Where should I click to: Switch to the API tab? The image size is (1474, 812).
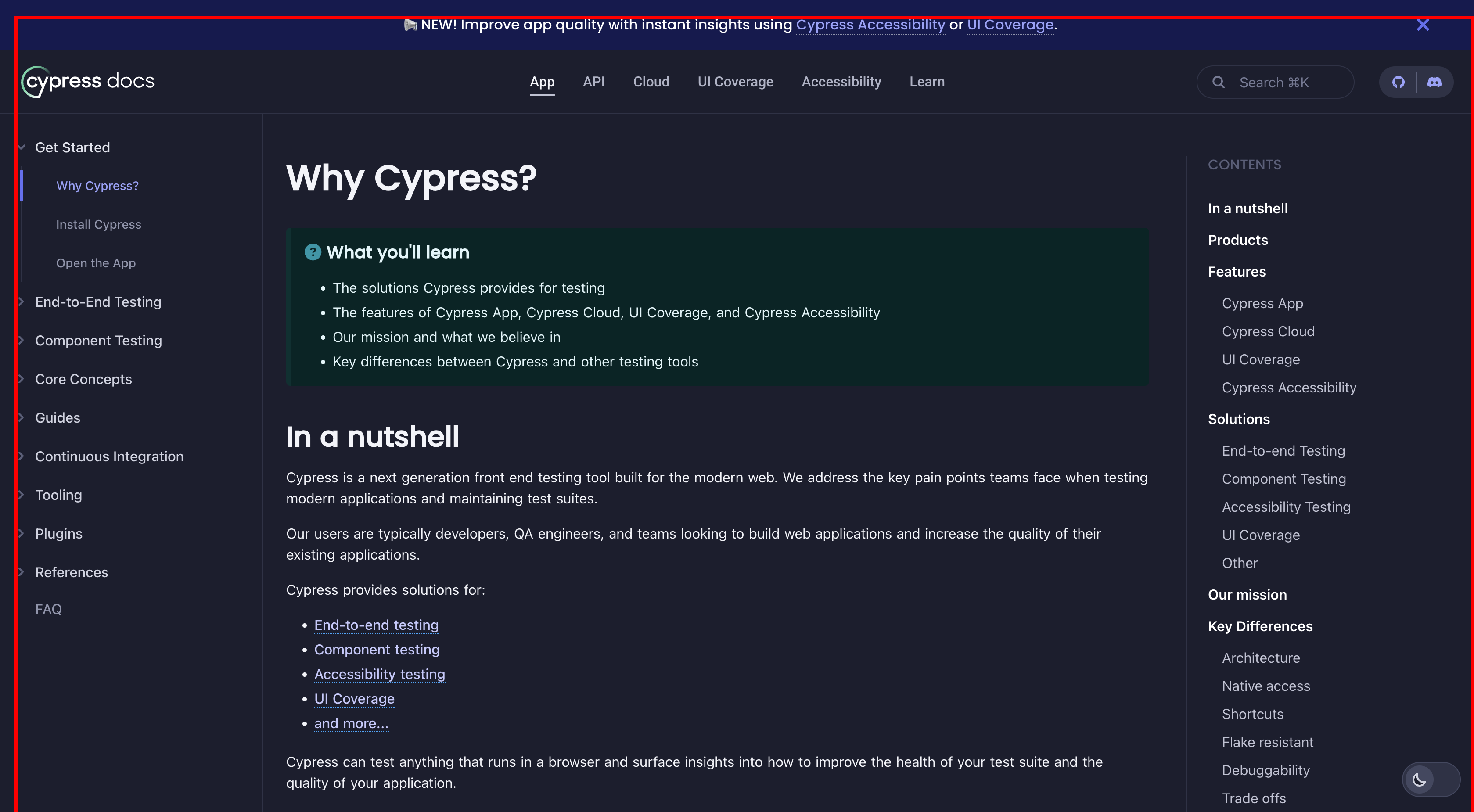click(593, 82)
